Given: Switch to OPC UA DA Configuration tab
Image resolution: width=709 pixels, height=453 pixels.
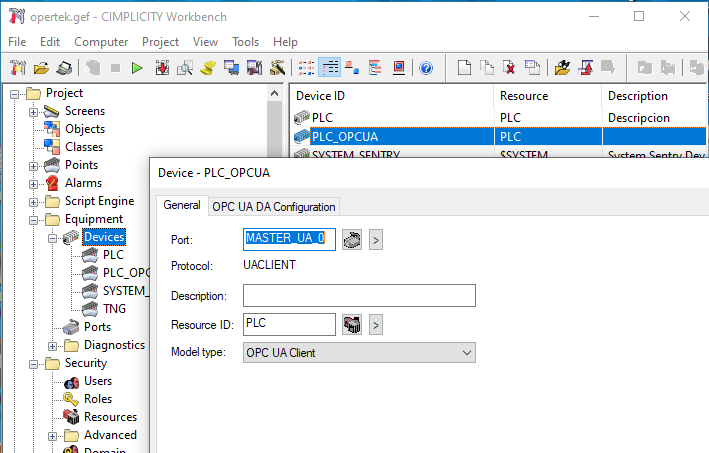Looking at the screenshot, I should click(274, 207).
